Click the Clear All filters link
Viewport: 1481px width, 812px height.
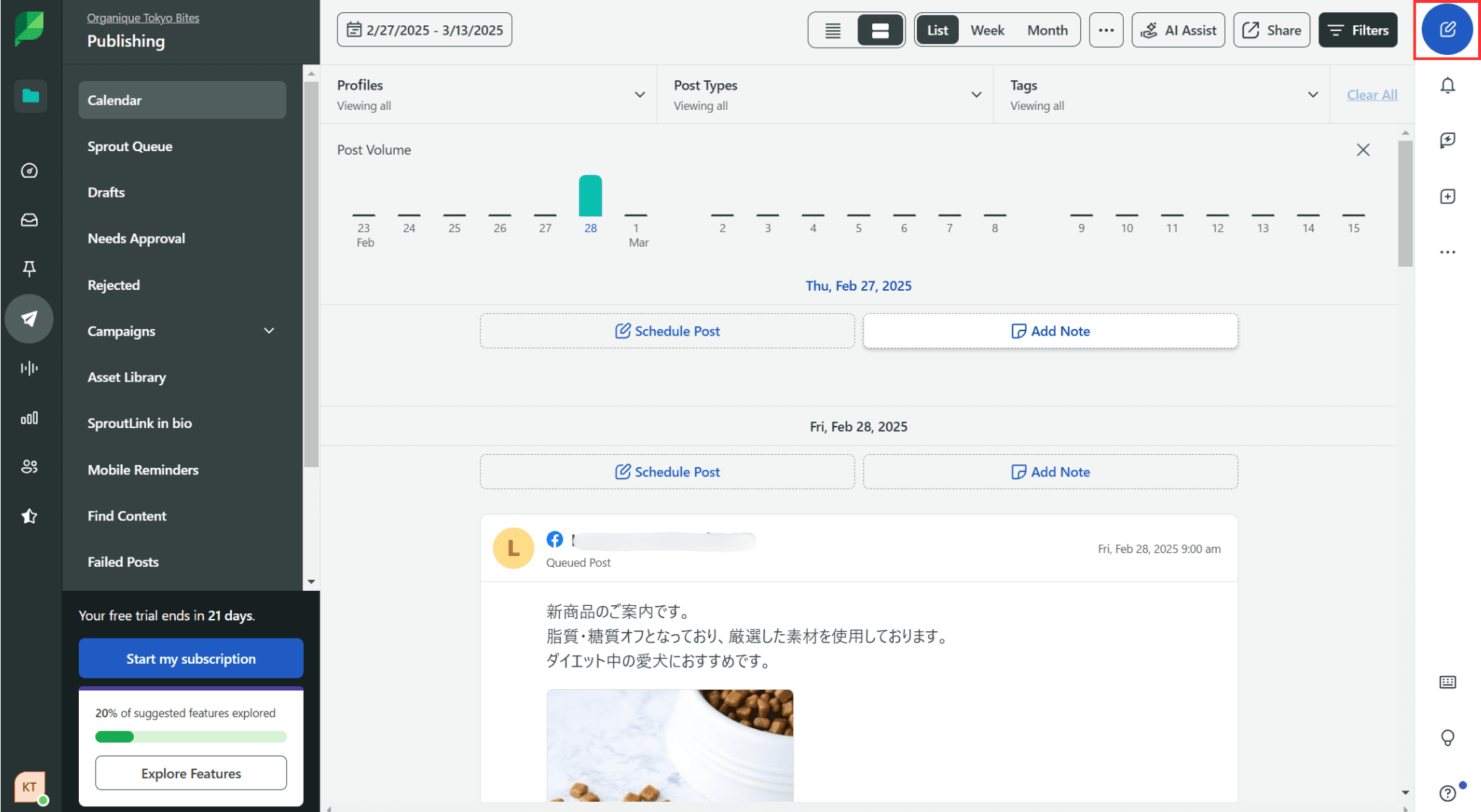click(x=1372, y=95)
